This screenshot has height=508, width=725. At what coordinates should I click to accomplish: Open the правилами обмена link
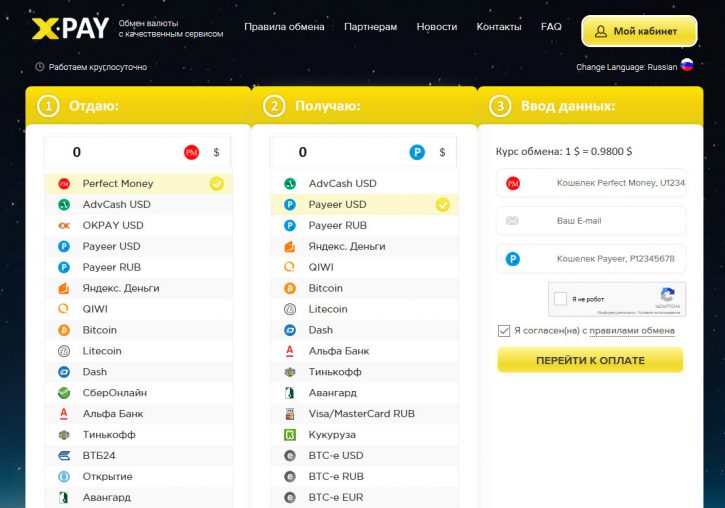point(632,331)
